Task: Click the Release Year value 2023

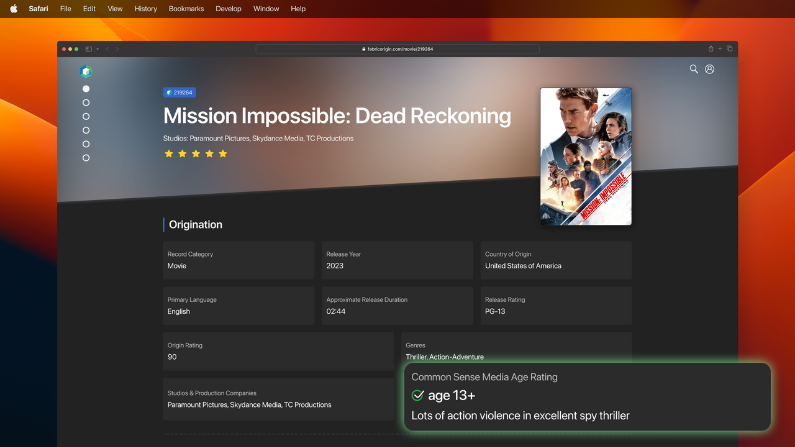Action: pos(335,266)
